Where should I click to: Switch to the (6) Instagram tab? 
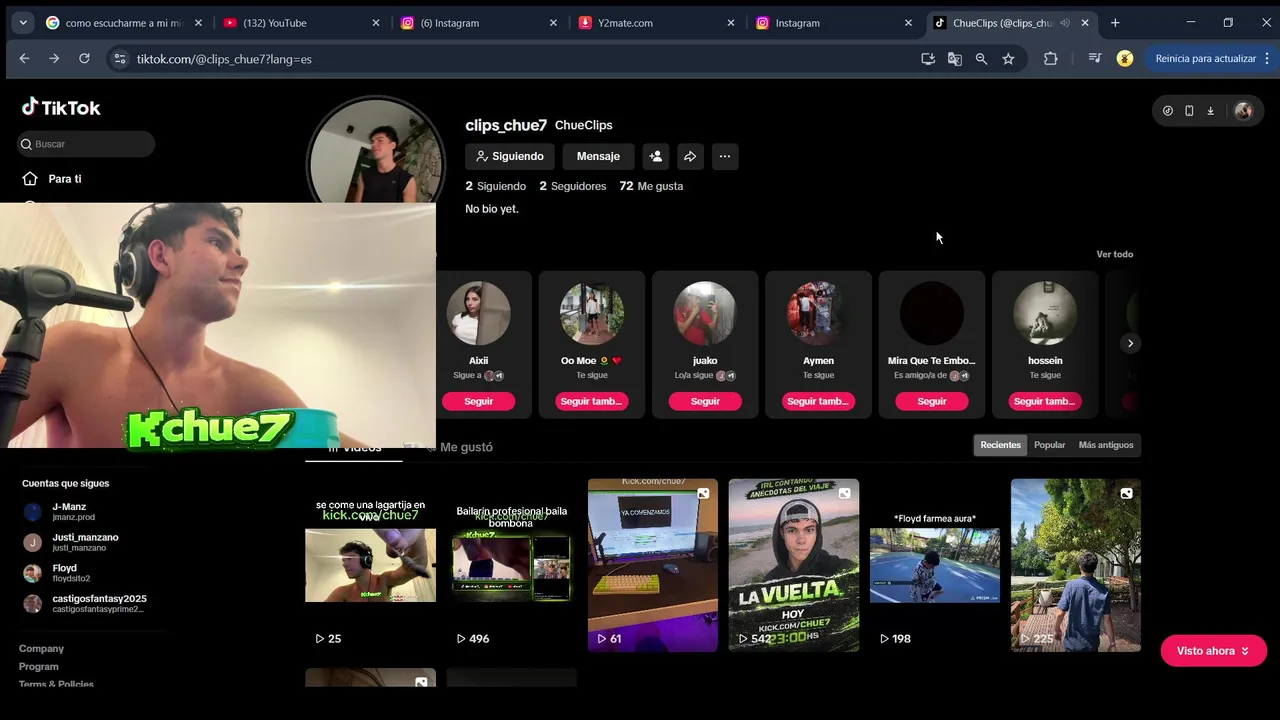pyautogui.click(x=477, y=23)
